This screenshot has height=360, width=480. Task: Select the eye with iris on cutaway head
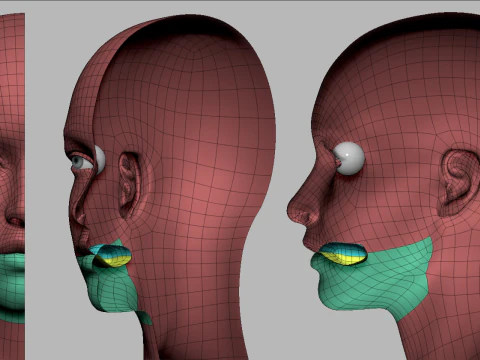[82, 162]
